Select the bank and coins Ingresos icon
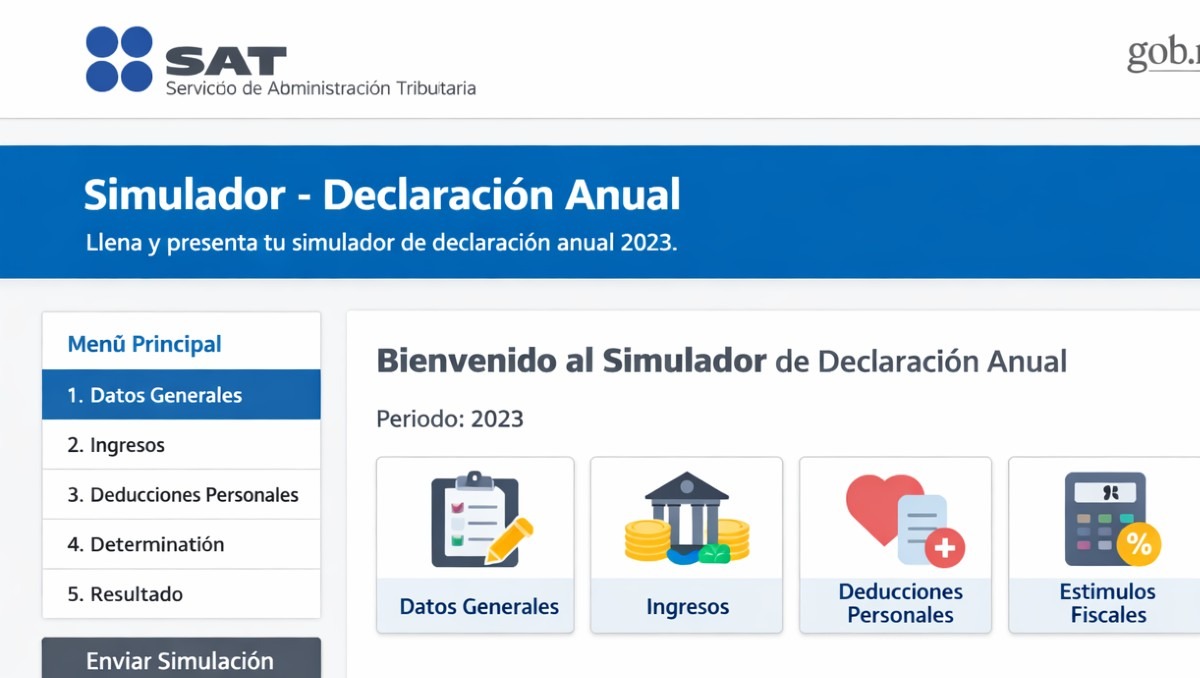The image size is (1200, 678). coord(685,520)
